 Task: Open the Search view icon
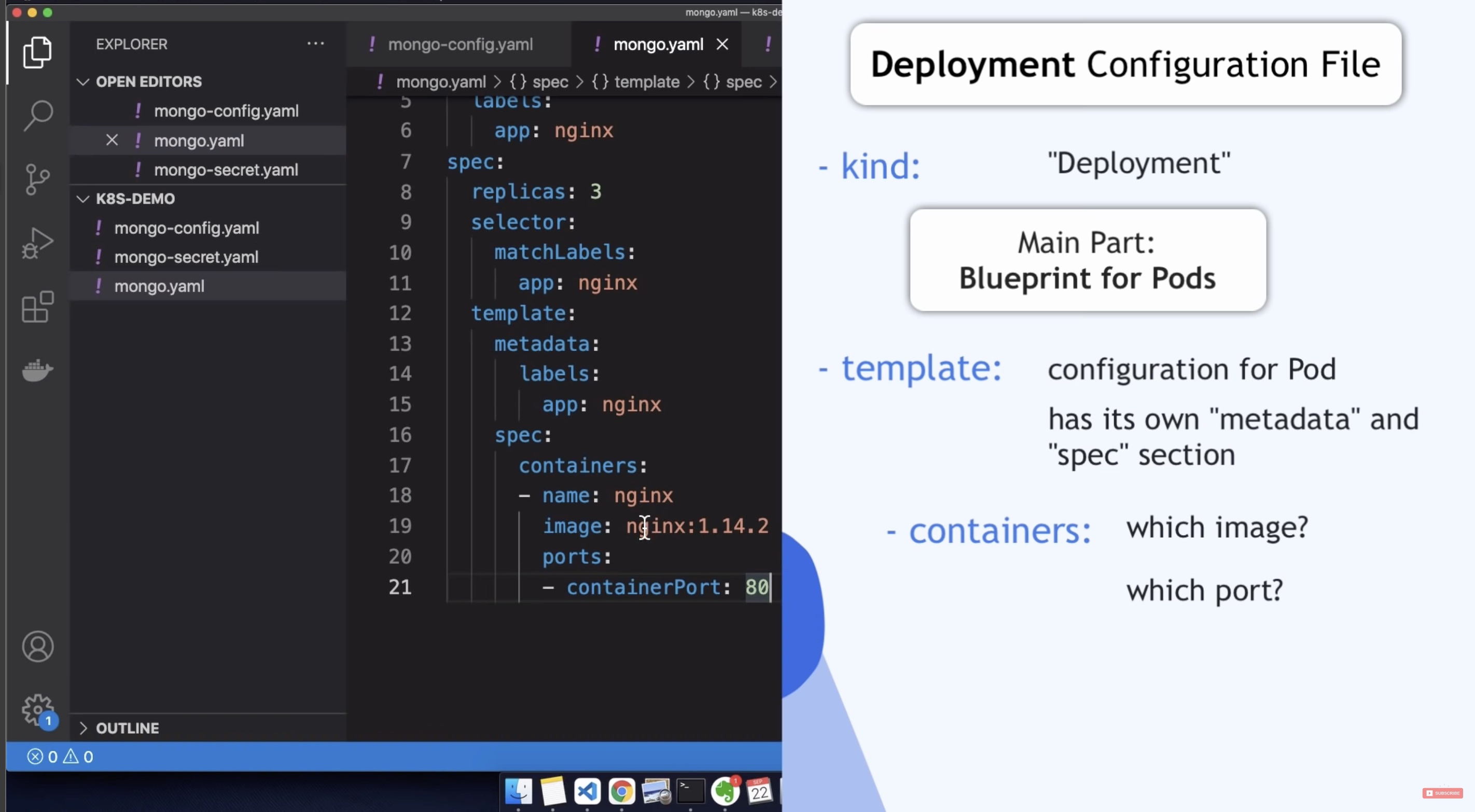pyautogui.click(x=38, y=115)
